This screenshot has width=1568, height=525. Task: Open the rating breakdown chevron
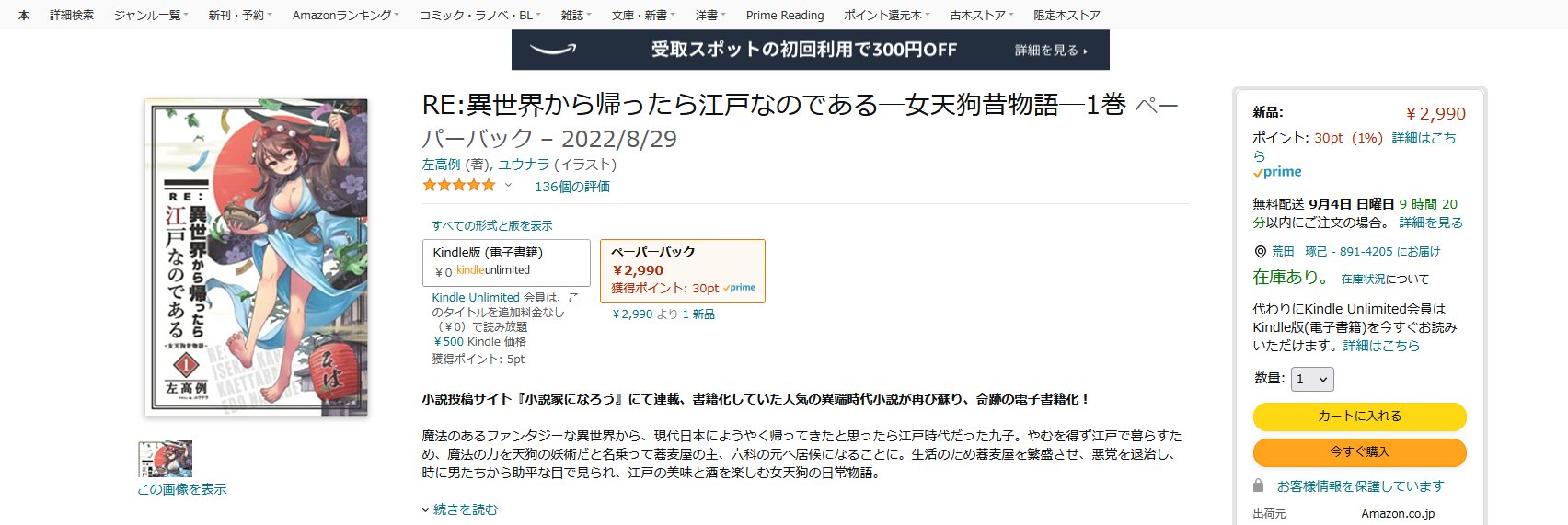508,185
